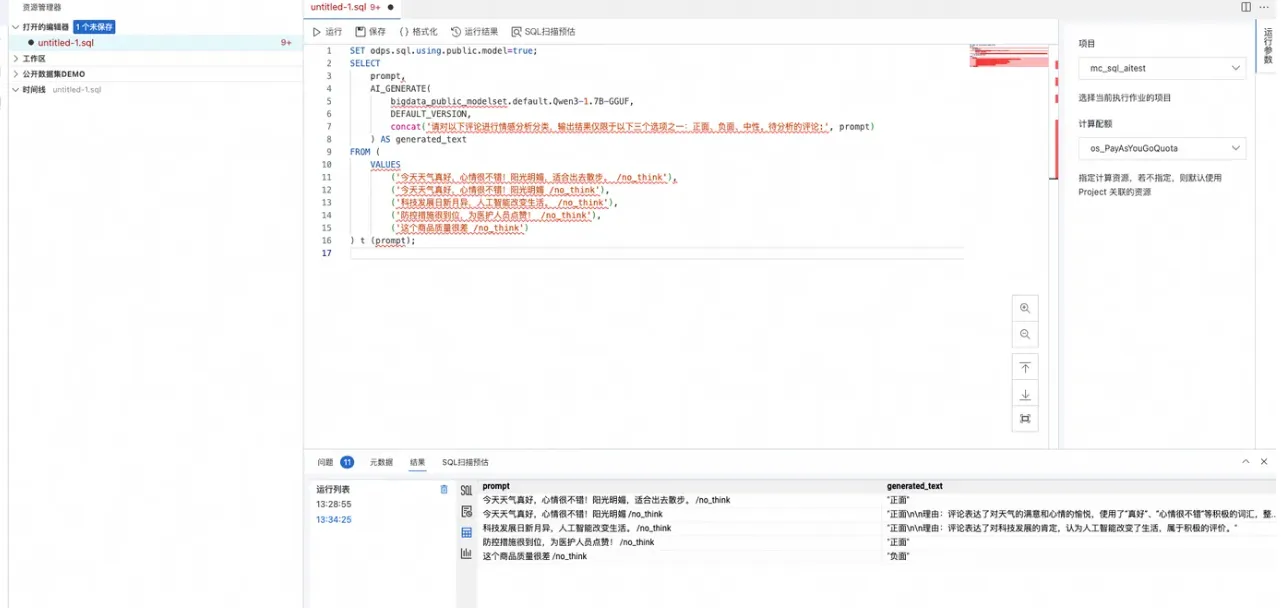
Task: Click the 1个未保存 badge
Action: pyautogui.click(x=94, y=27)
